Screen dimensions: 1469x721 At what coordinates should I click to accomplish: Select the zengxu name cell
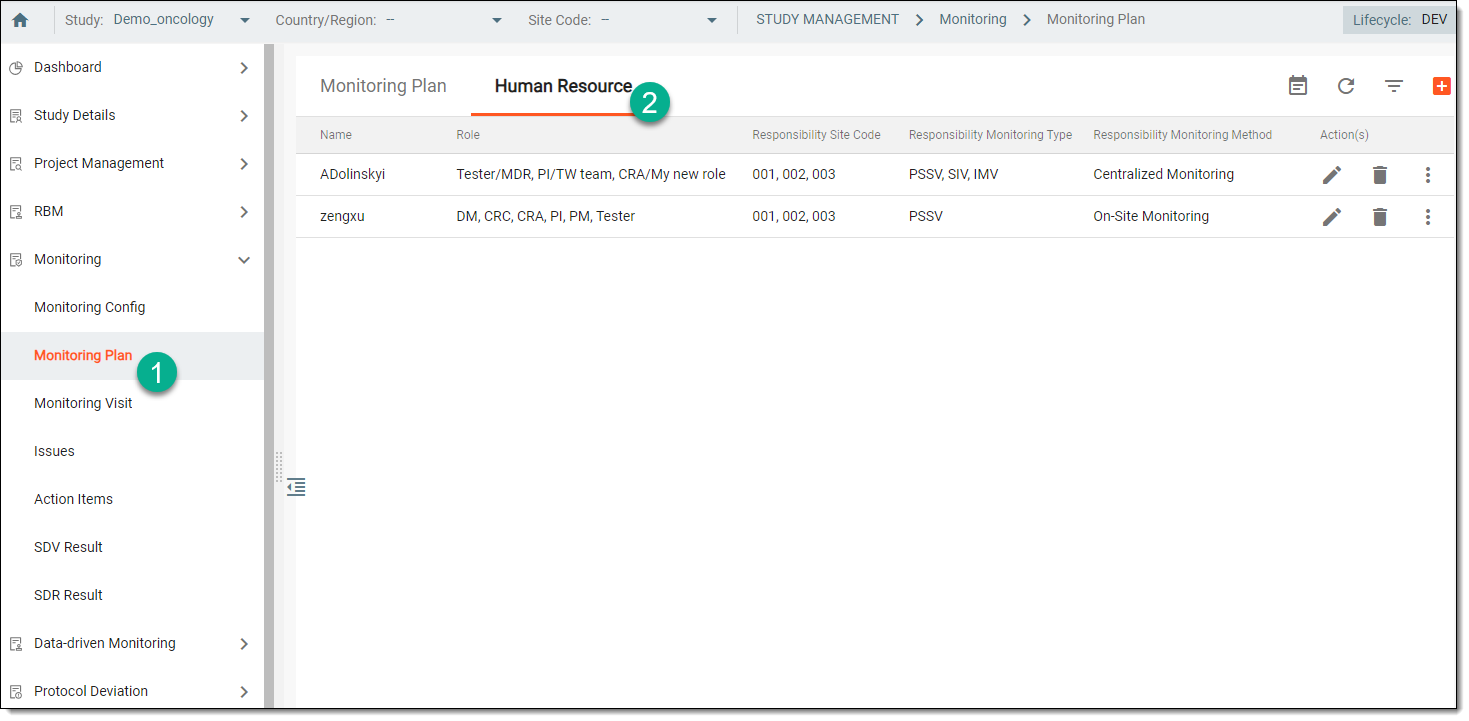pyautogui.click(x=342, y=217)
